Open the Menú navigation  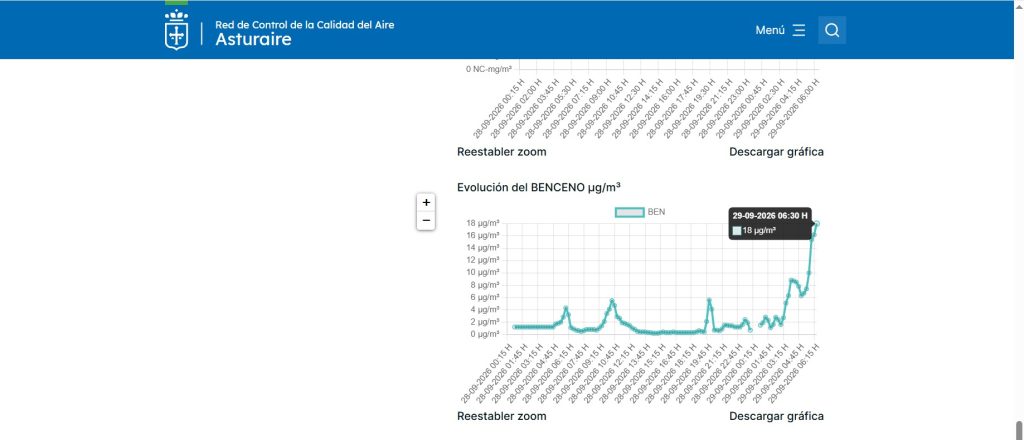pyautogui.click(x=780, y=30)
